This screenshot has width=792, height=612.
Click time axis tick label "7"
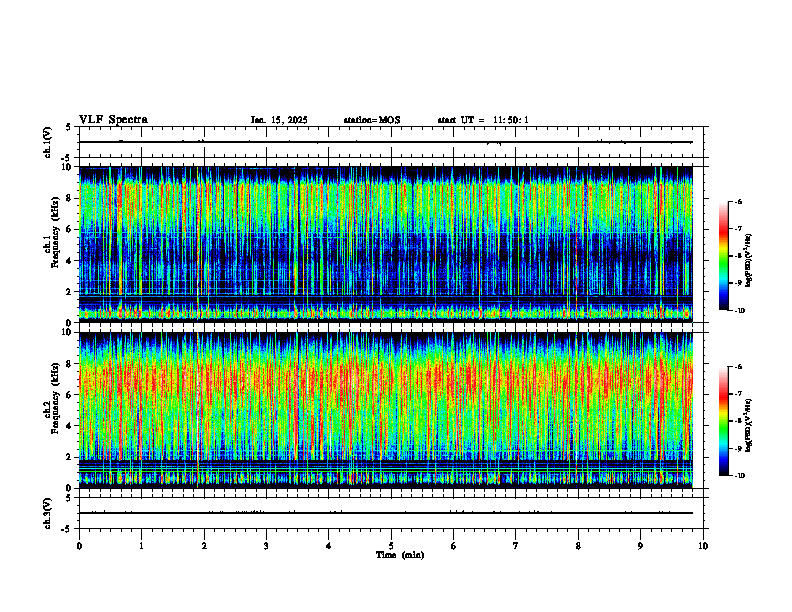point(516,546)
